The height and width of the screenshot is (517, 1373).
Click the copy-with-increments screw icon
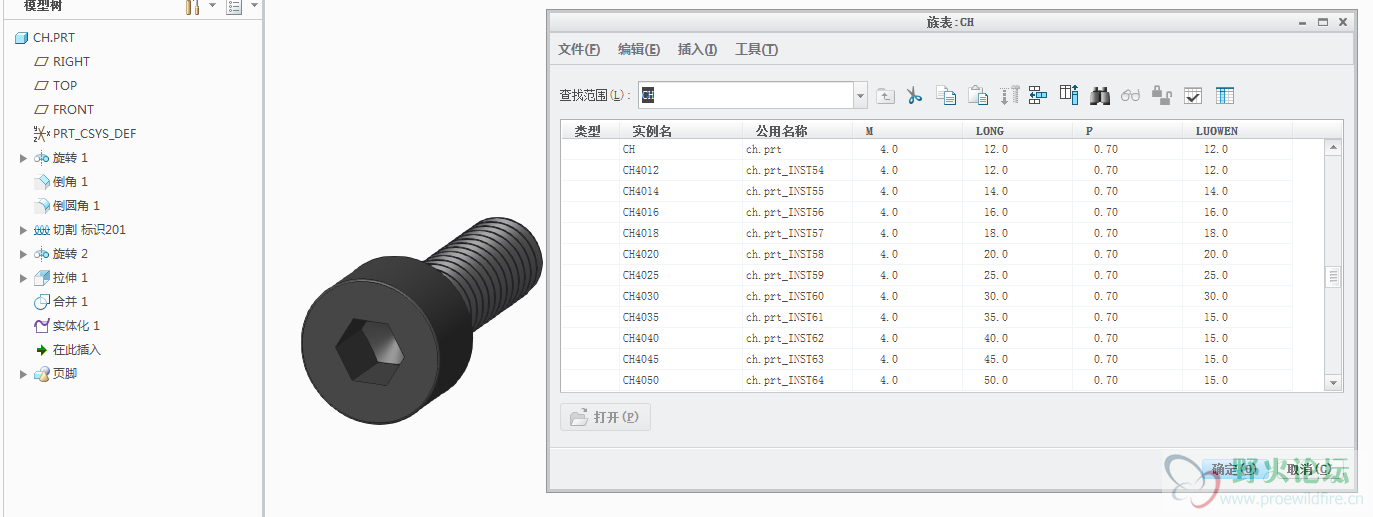[x=1009, y=95]
